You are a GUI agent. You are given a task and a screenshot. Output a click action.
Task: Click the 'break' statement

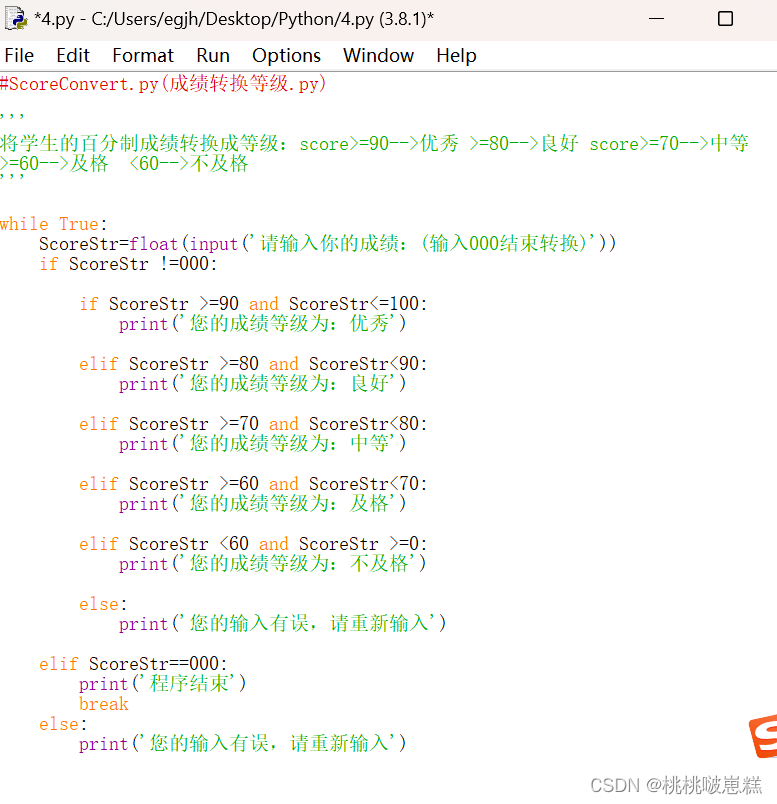click(104, 704)
